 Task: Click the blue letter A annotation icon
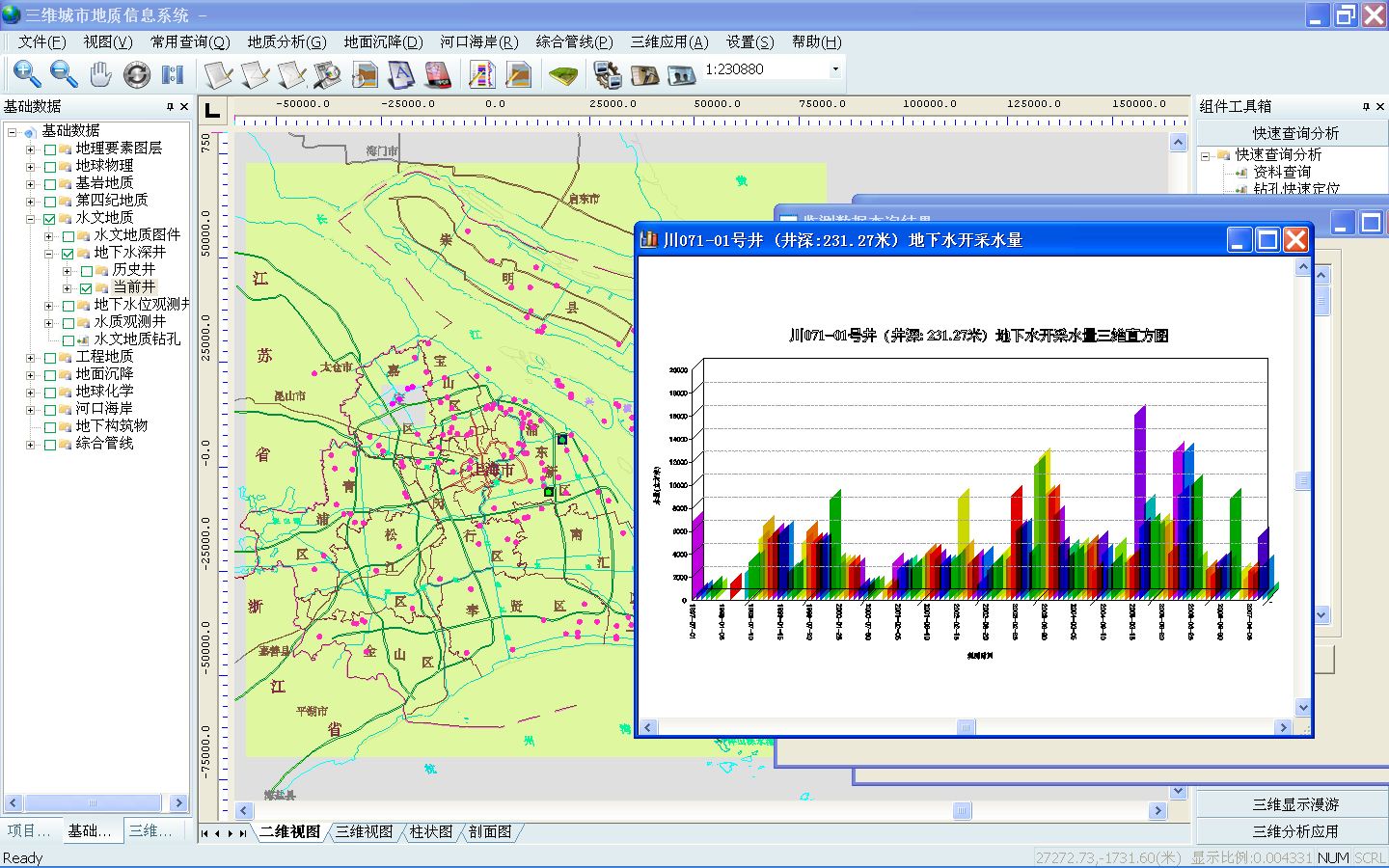tap(401, 74)
